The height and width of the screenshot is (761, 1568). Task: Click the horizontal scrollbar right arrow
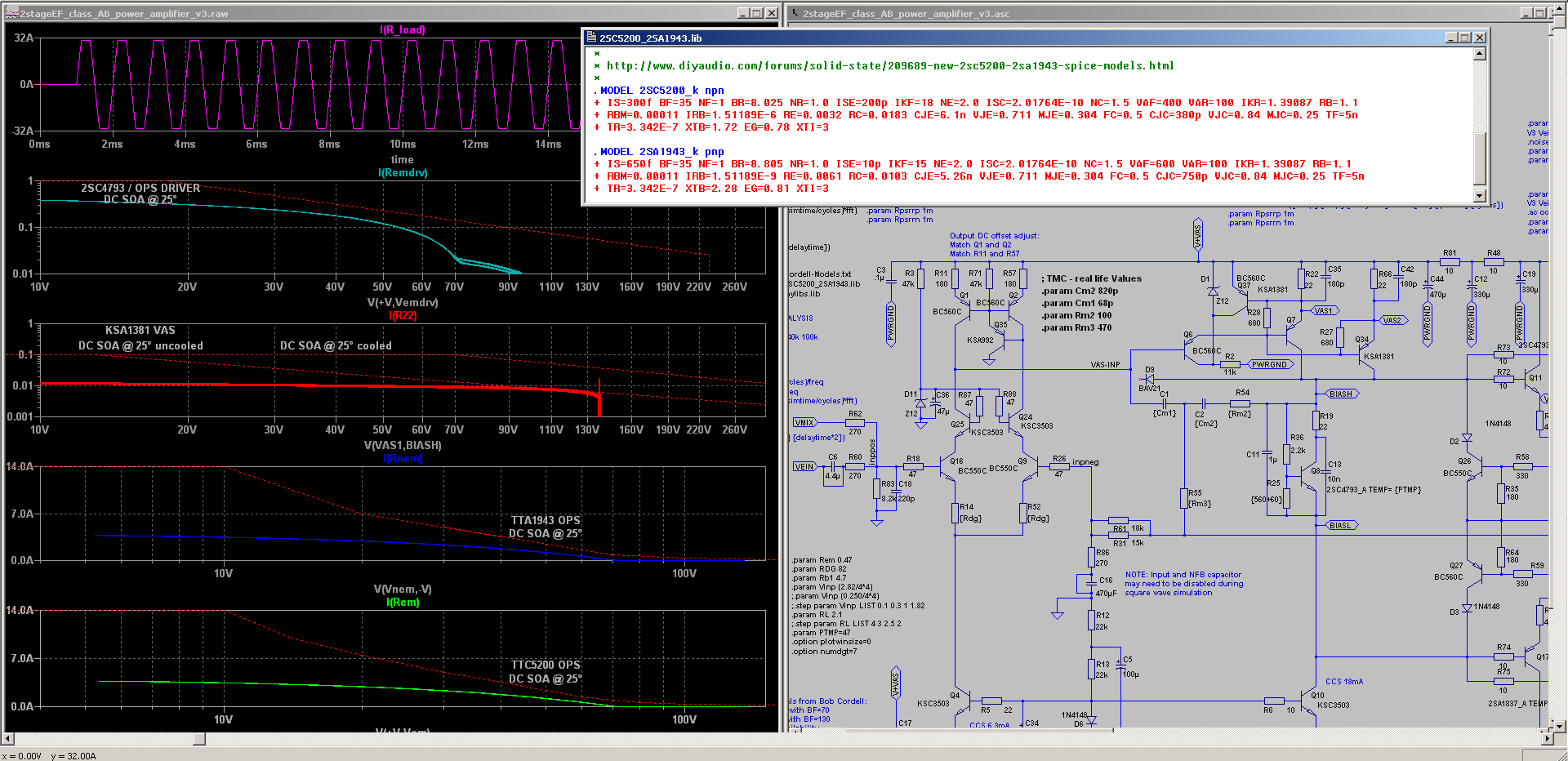(1548, 739)
